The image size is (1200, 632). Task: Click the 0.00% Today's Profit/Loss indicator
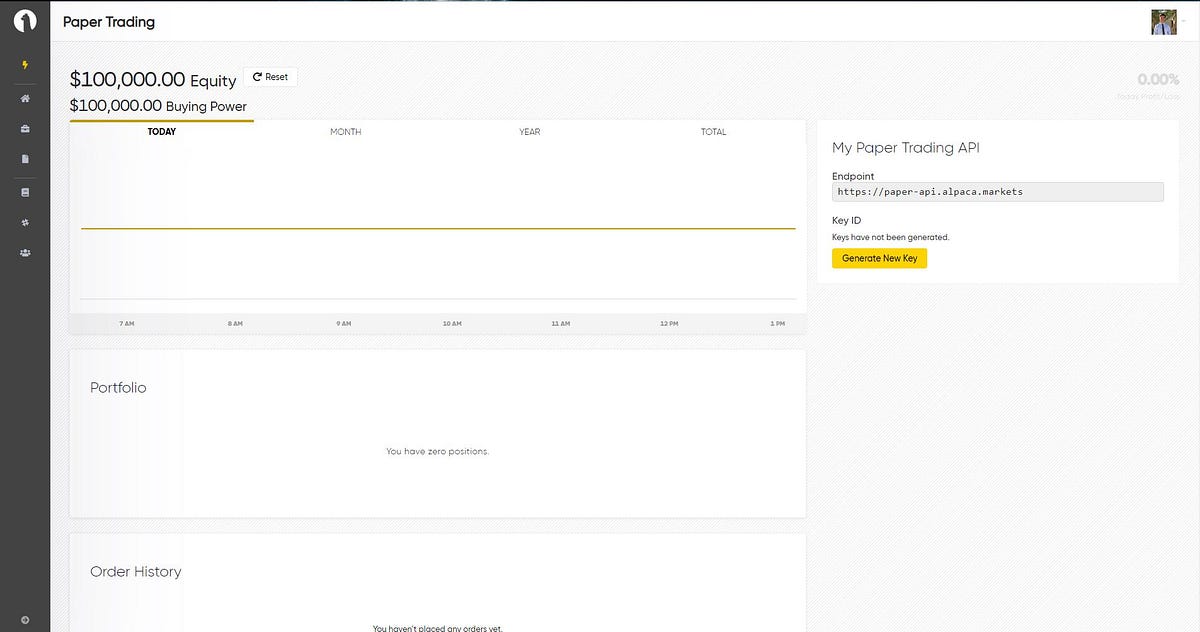[x=1156, y=79]
